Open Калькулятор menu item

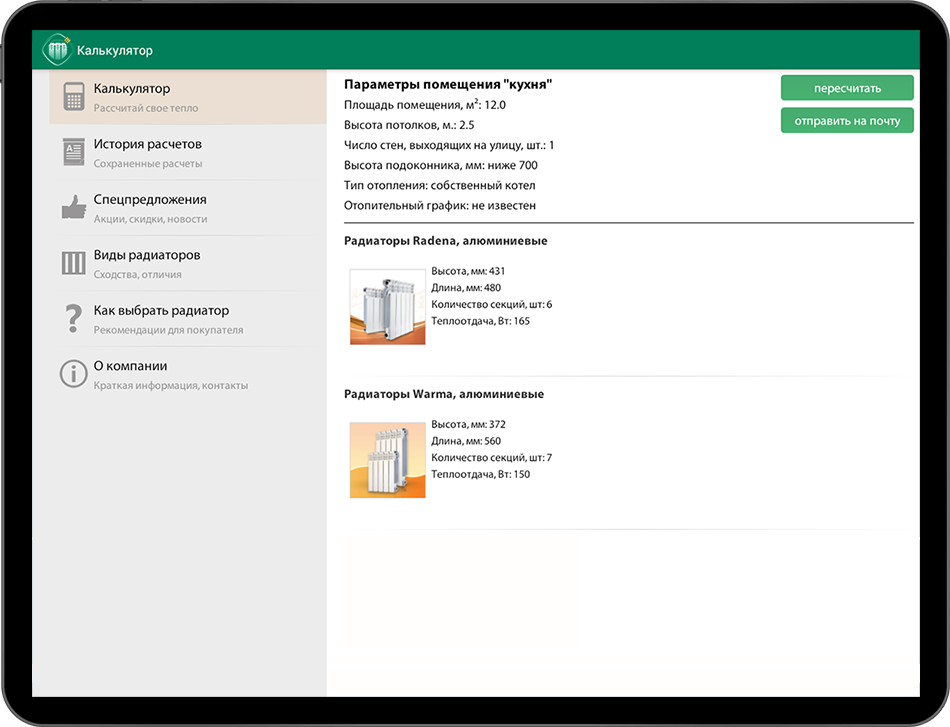click(x=188, y=97)
